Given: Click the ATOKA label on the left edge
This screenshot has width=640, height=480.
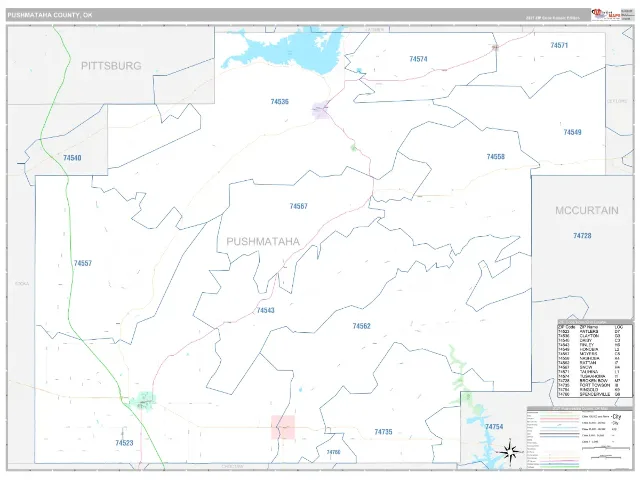Looking at the screenshot, I should [22, 283].
